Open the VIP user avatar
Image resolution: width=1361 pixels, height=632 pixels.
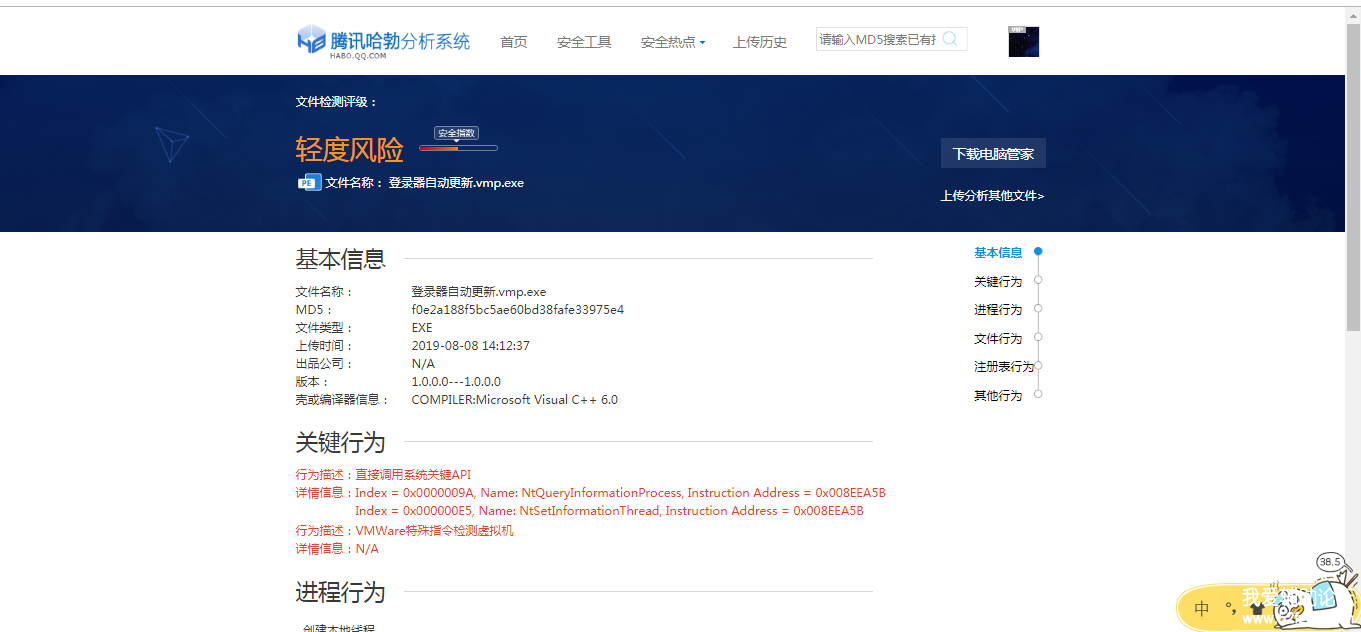point(1023,42)
